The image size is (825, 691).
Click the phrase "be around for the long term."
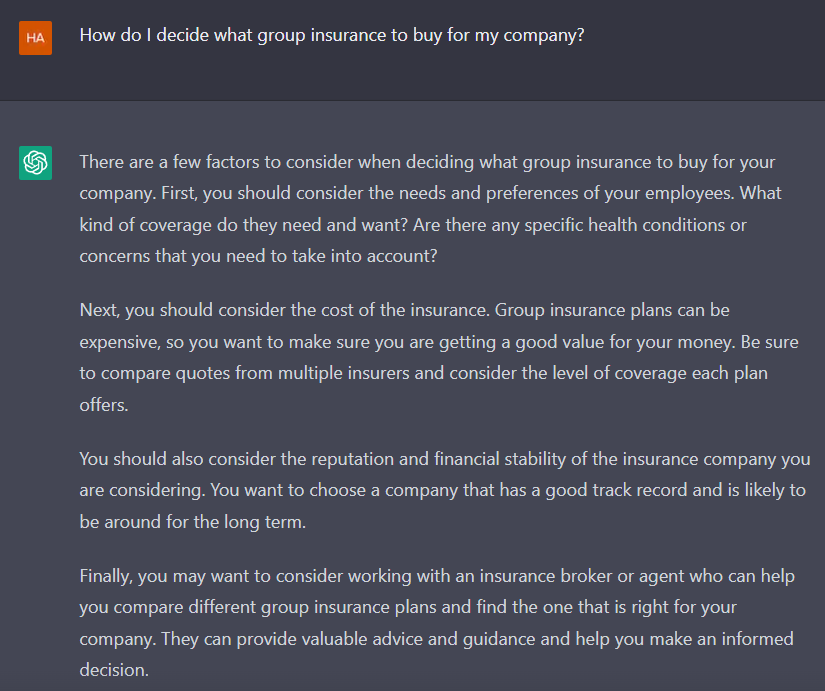(193, 522)
